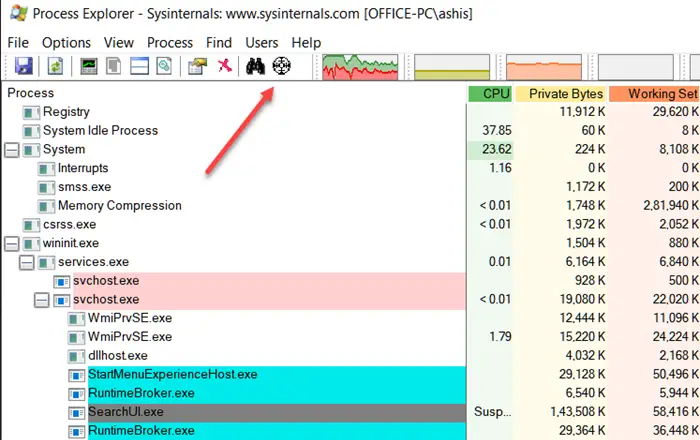Image resolution: width=700 pixels, height=440 pixels.
Task: Click the Save toolbar icon
Action: 24,66
